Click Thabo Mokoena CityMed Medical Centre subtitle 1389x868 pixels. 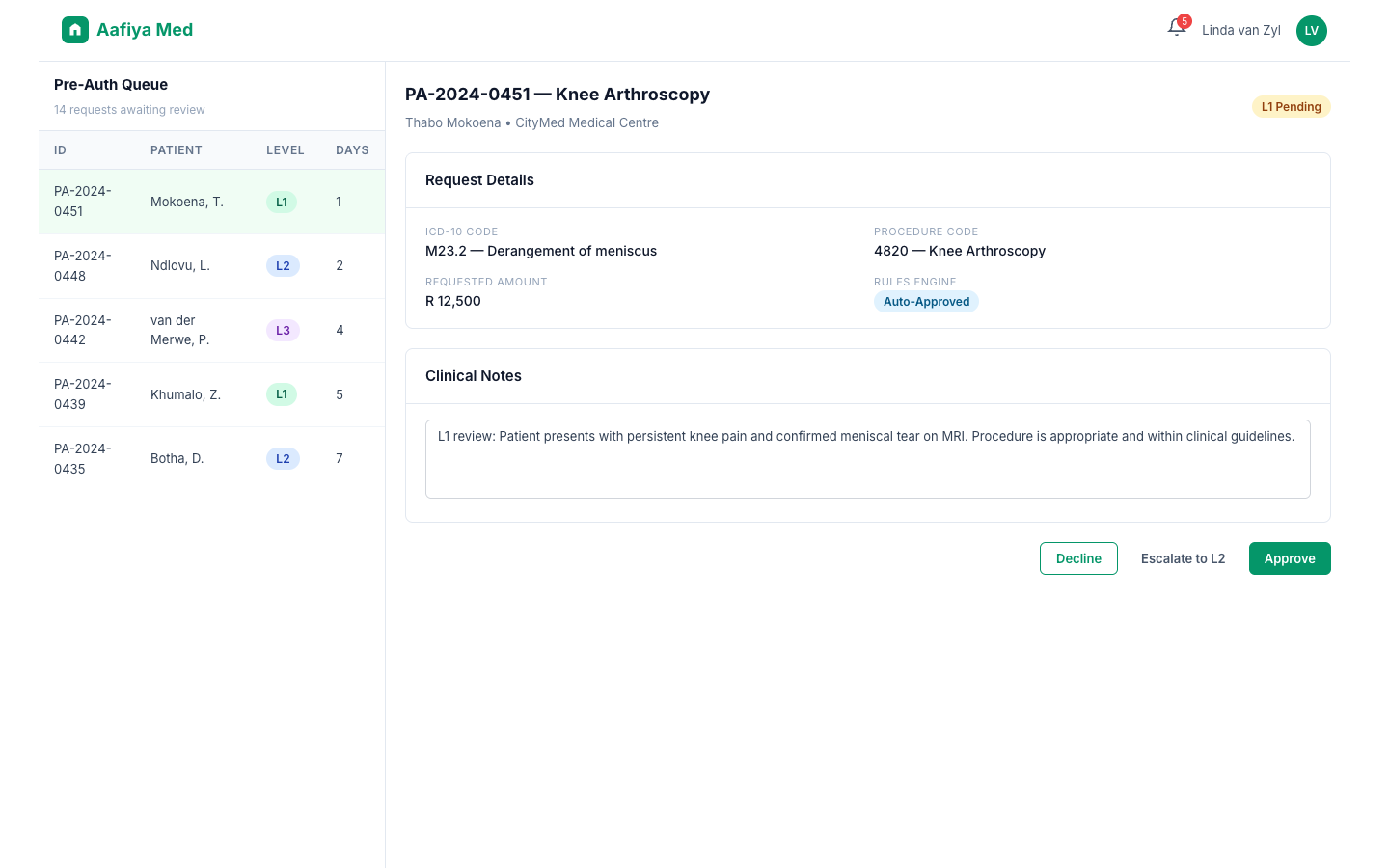pos(531,122)
